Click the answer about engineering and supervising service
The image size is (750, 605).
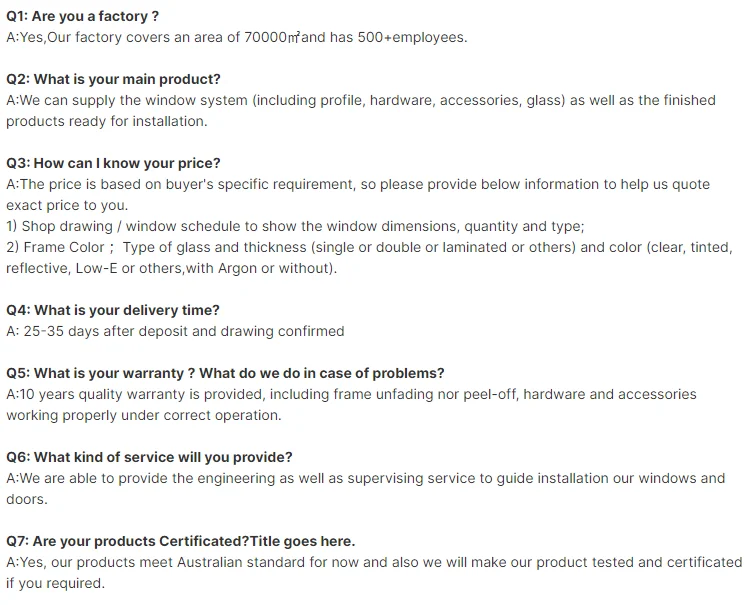point(365,478)
